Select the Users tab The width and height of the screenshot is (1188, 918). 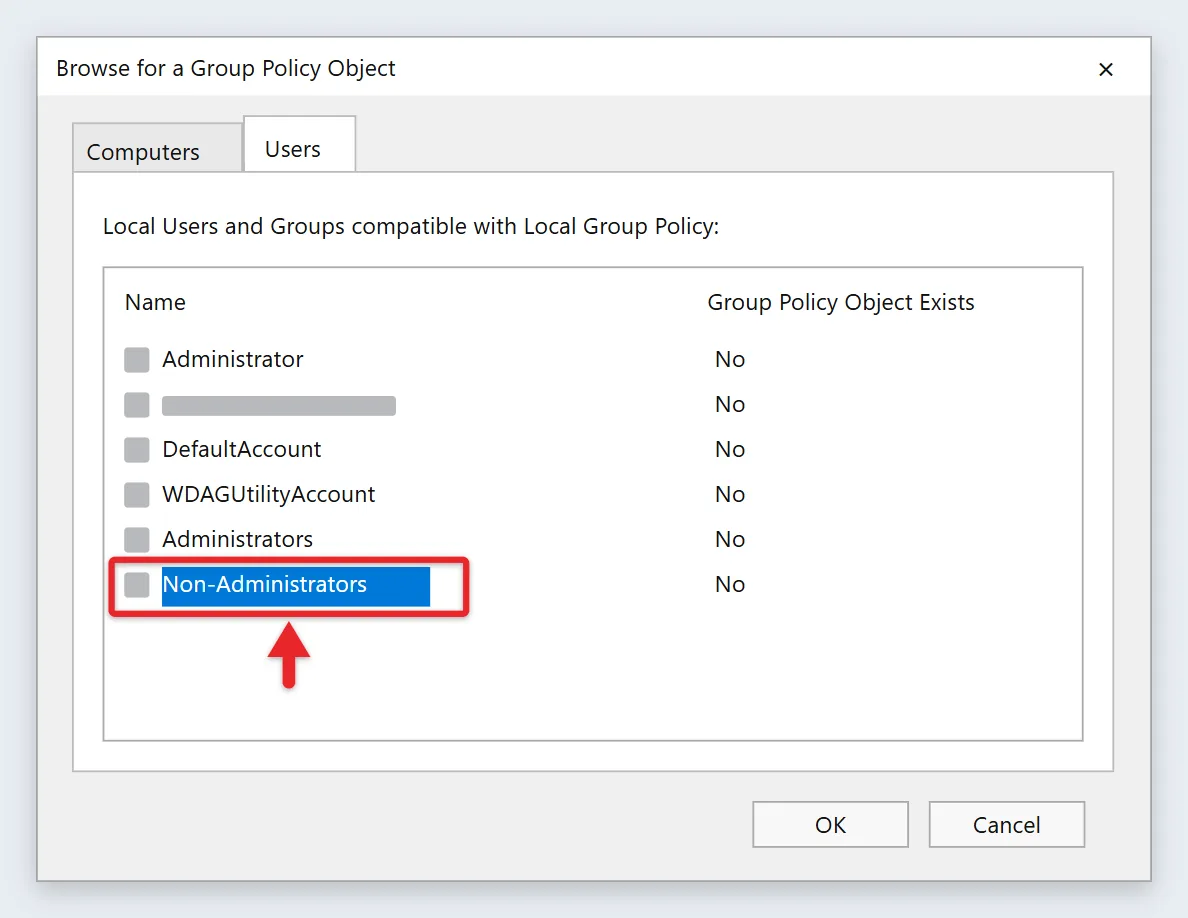[299, 145]
